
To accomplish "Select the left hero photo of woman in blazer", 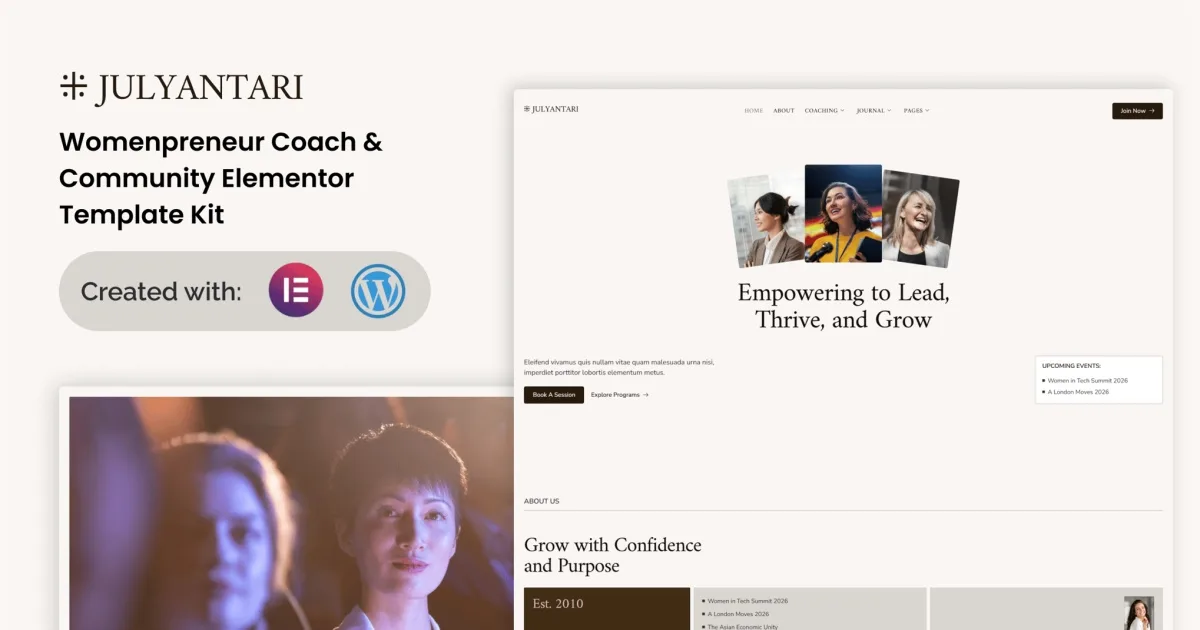I will point(766,220).
